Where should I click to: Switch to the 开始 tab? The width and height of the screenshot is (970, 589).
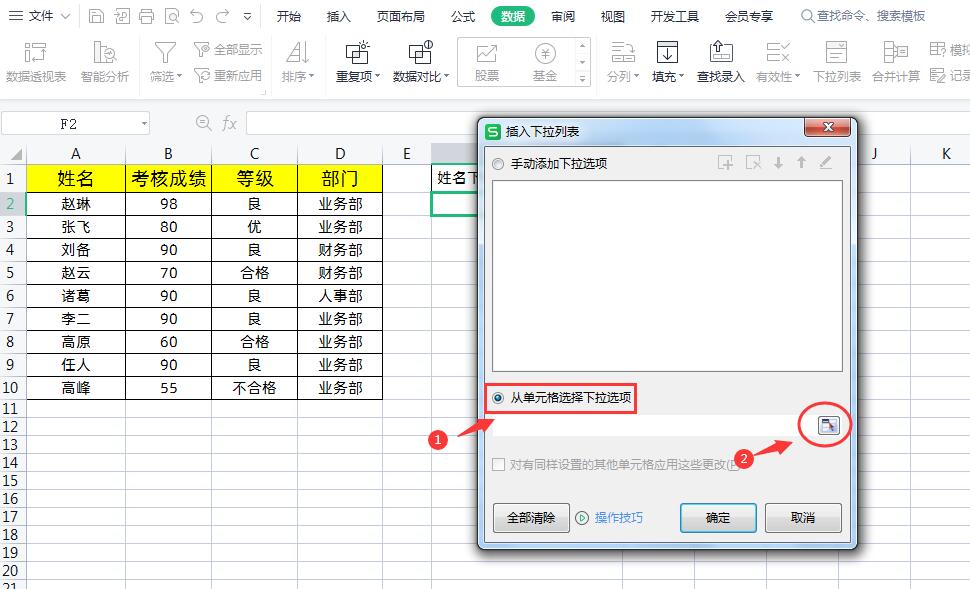288,17
